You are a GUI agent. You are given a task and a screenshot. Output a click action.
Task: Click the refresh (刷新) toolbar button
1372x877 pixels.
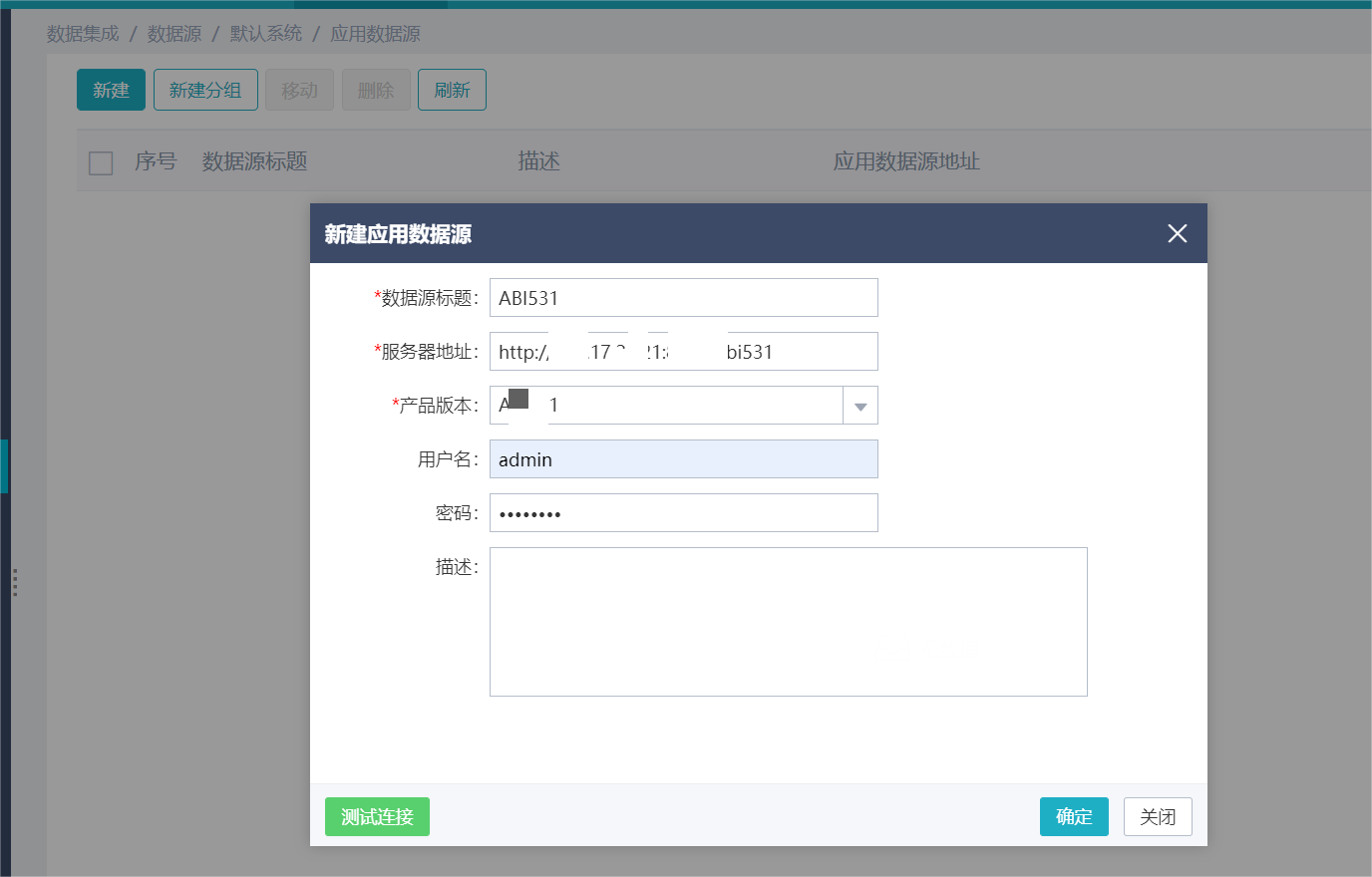tap(452, 90)
